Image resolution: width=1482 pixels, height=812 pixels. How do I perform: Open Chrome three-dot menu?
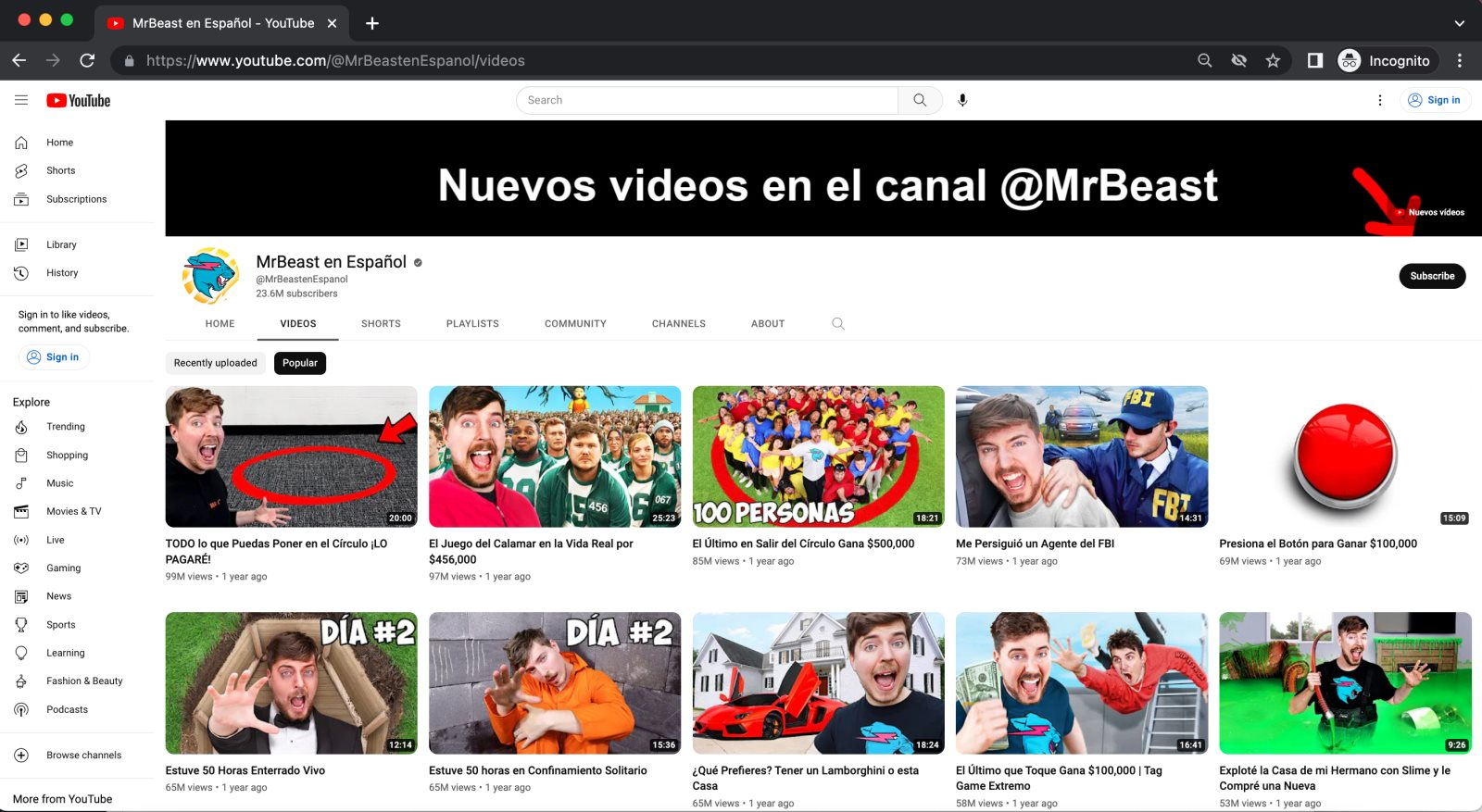pyautogui.click(x=1460, y=60)
